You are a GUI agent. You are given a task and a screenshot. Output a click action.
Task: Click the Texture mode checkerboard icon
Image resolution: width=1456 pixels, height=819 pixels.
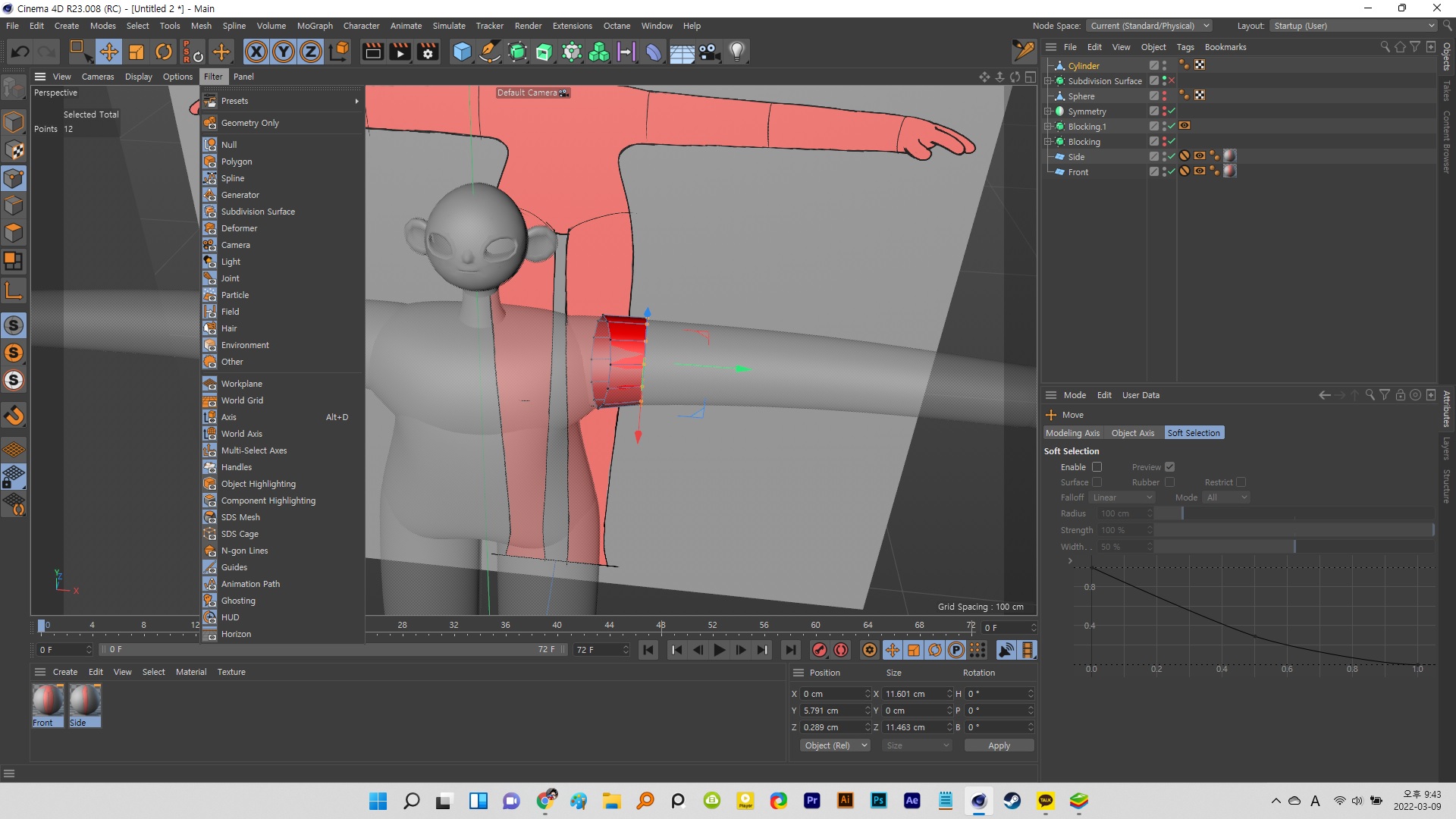click(14, 150)
